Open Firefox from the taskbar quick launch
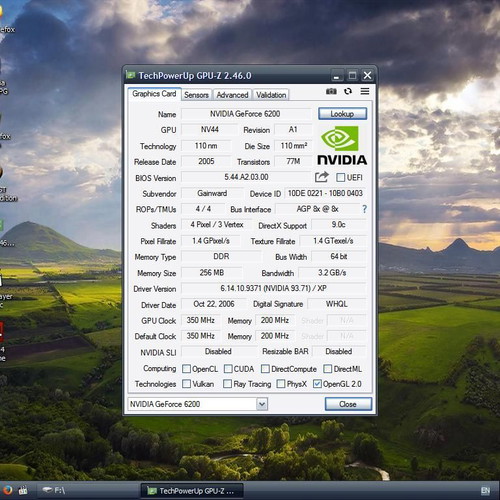This screenshot has width=500, height=500. [x=7, y=490]
